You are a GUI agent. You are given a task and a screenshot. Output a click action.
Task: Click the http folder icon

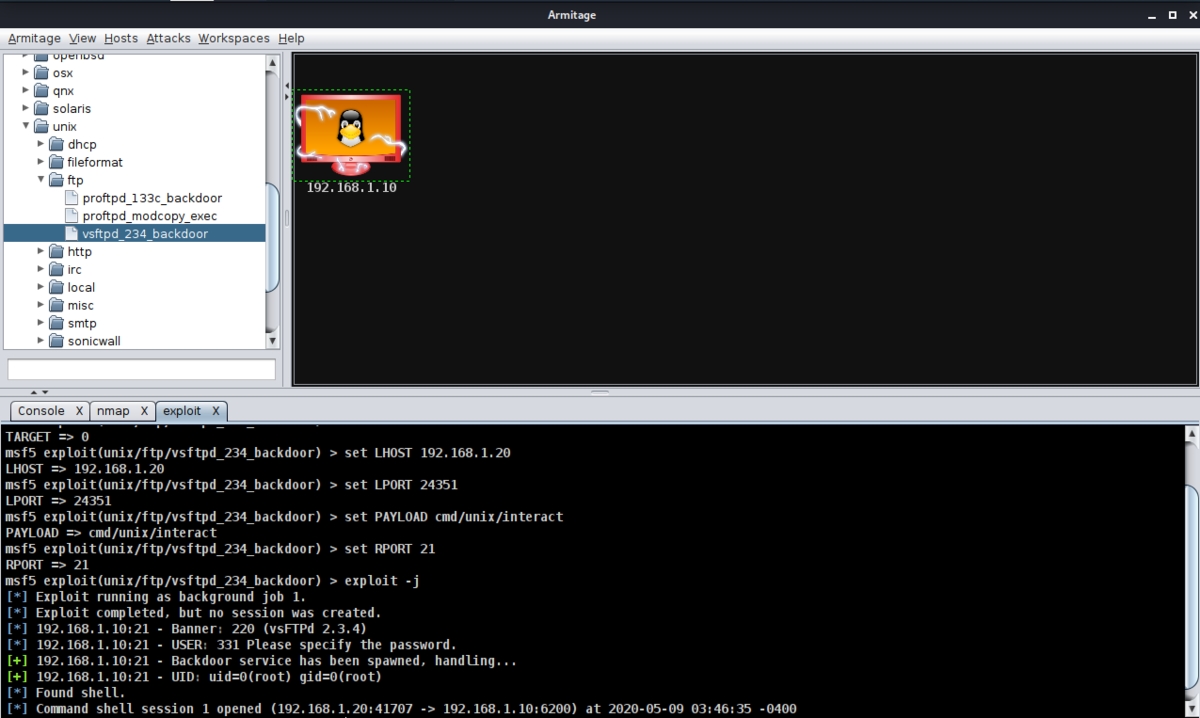point(56,252)
